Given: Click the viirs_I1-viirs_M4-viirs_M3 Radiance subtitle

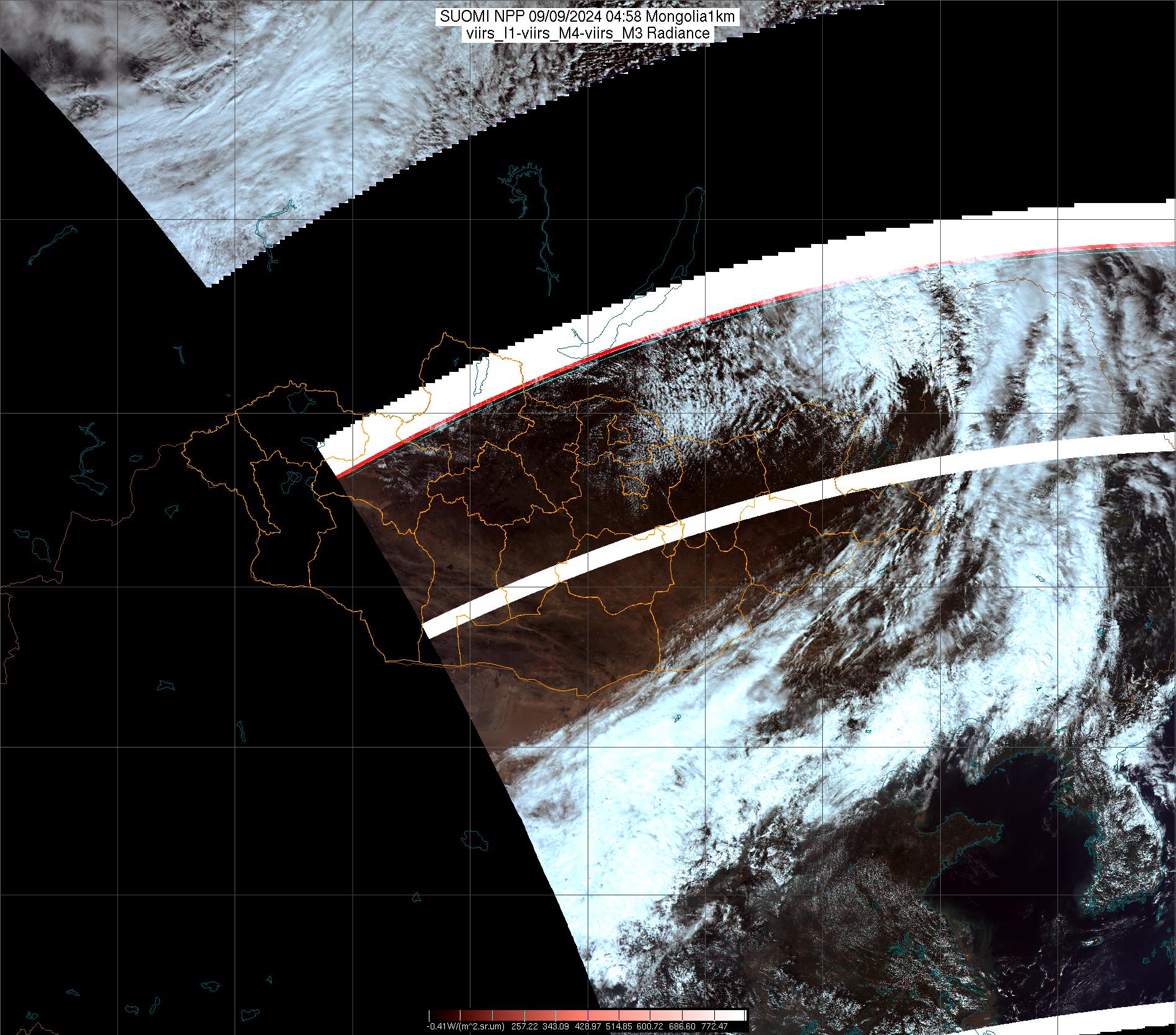Looking at the screenshot, I should coord(587,34).
